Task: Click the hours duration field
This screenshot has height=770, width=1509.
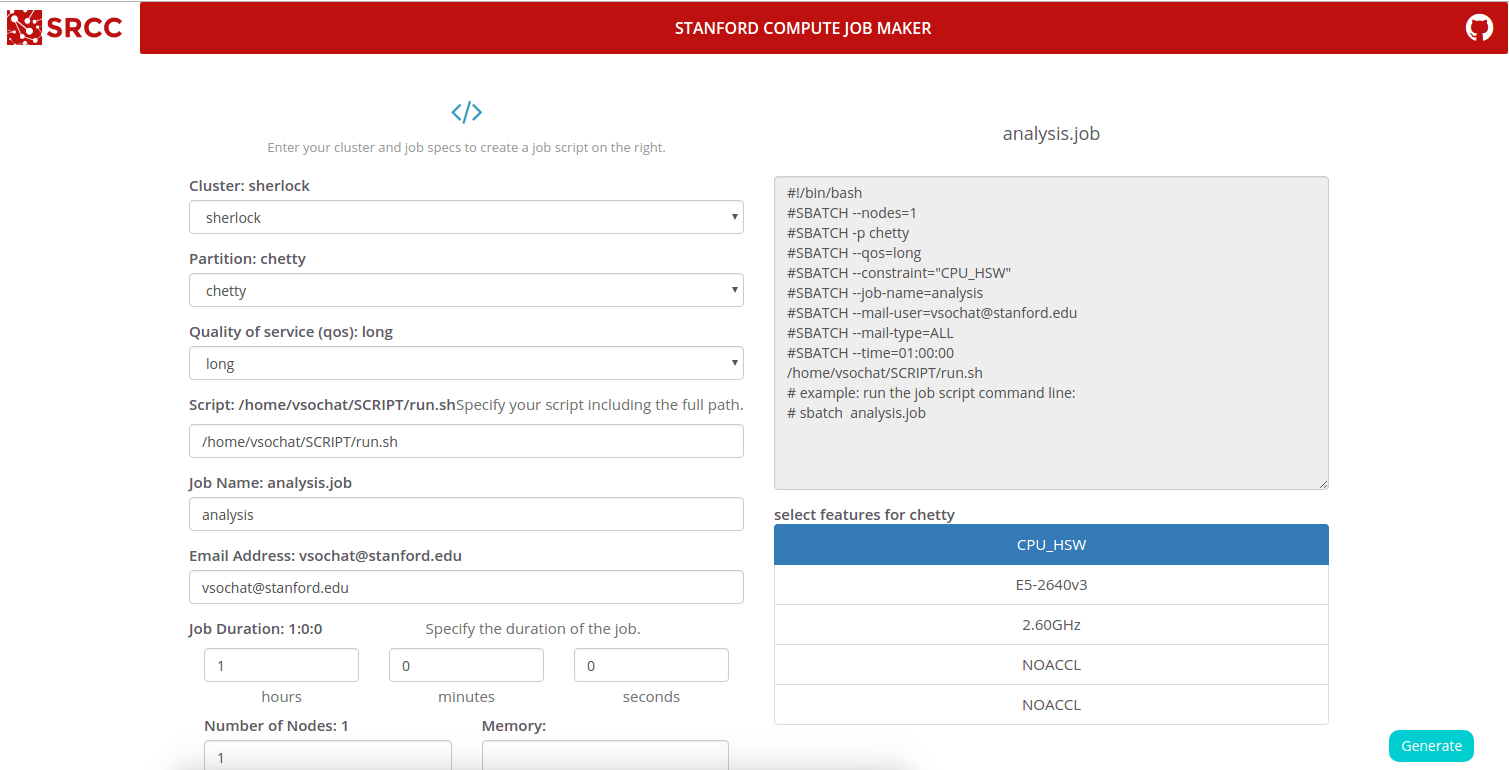Action: (281, 665)
